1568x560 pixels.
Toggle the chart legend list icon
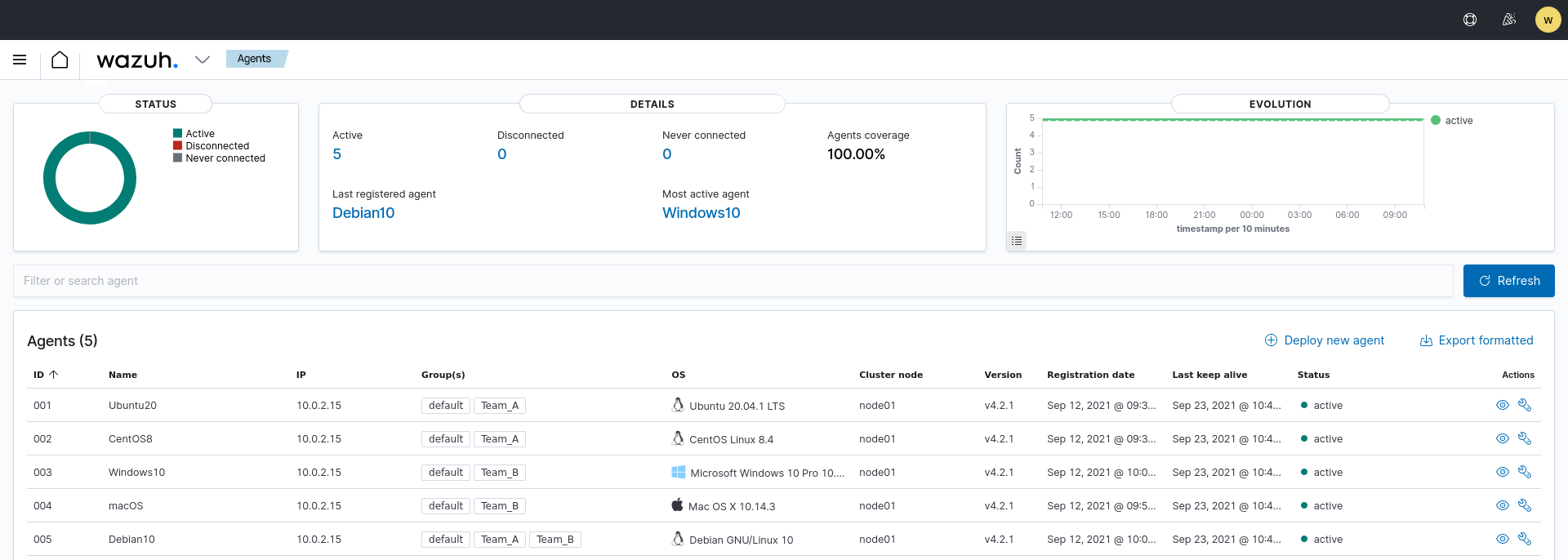point(1017,241)
